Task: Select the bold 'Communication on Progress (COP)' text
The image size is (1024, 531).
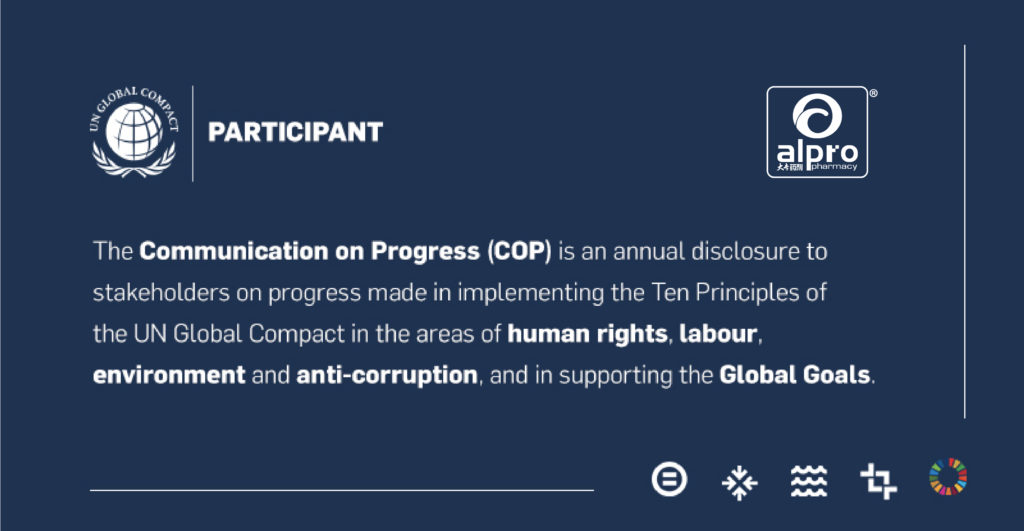Action: 345,251
